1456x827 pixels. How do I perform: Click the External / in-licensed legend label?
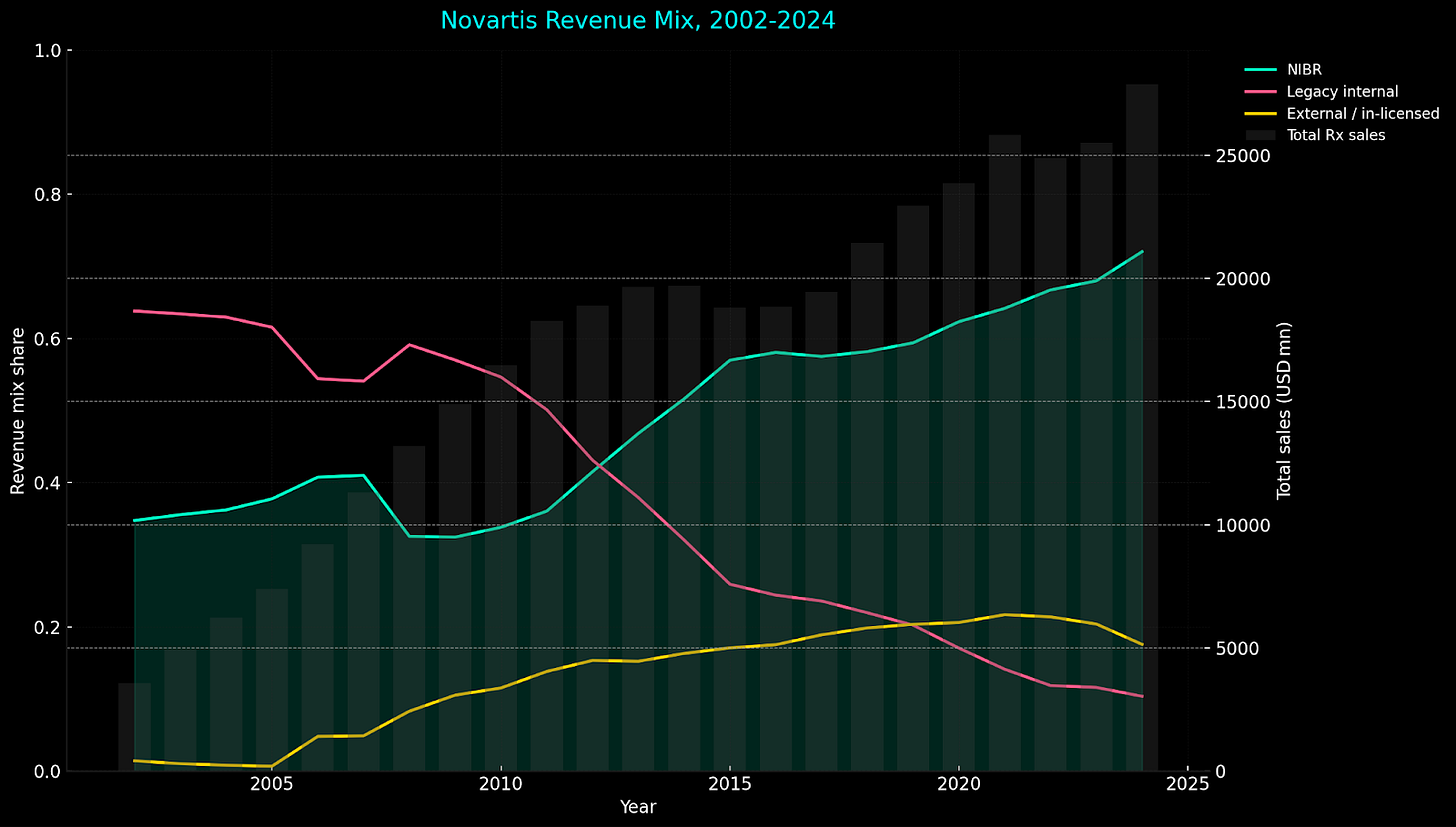pyautogui.click(x=1363, y=113)
